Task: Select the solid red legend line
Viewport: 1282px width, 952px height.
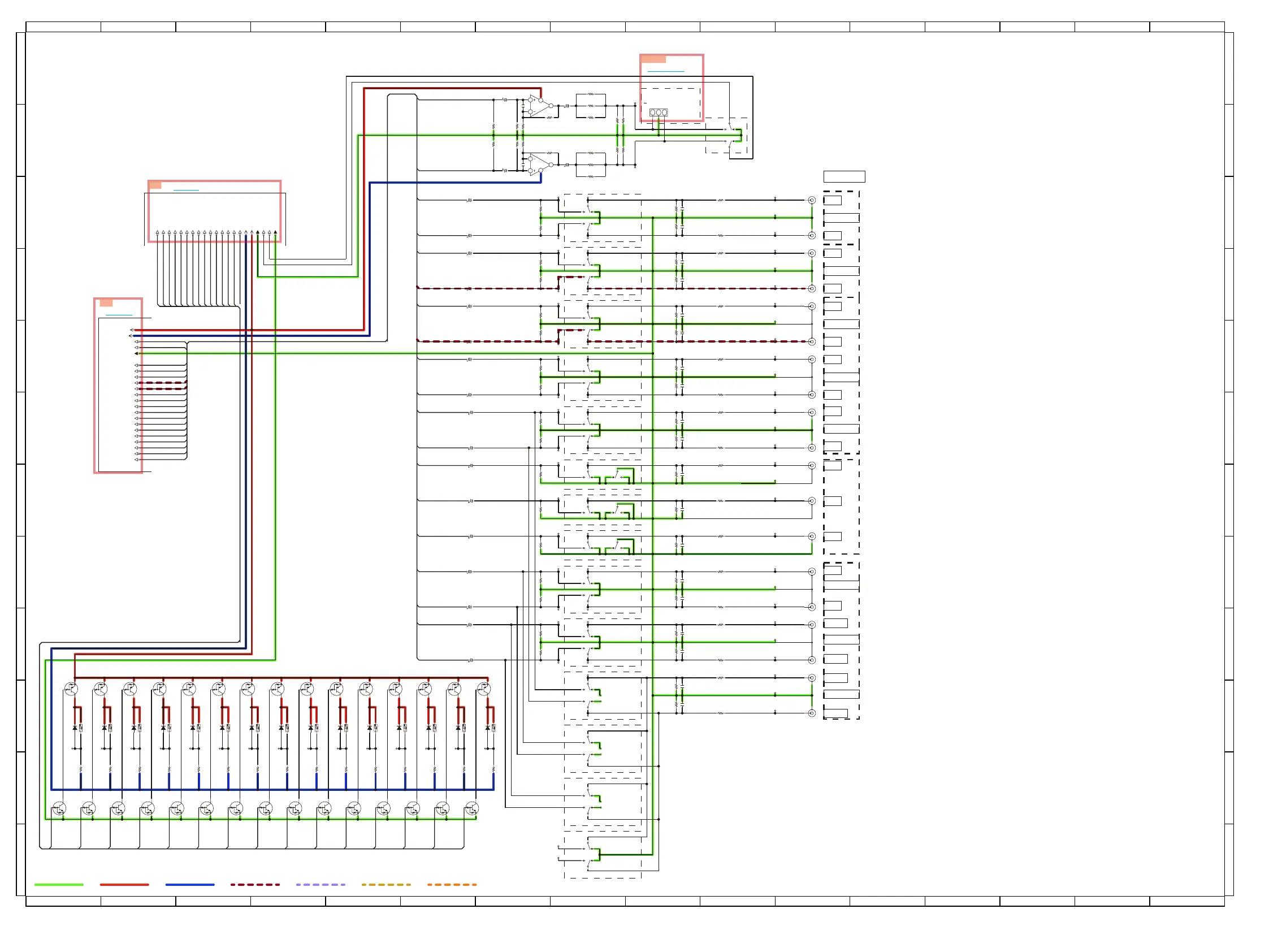Action: [x=124, y=885]
